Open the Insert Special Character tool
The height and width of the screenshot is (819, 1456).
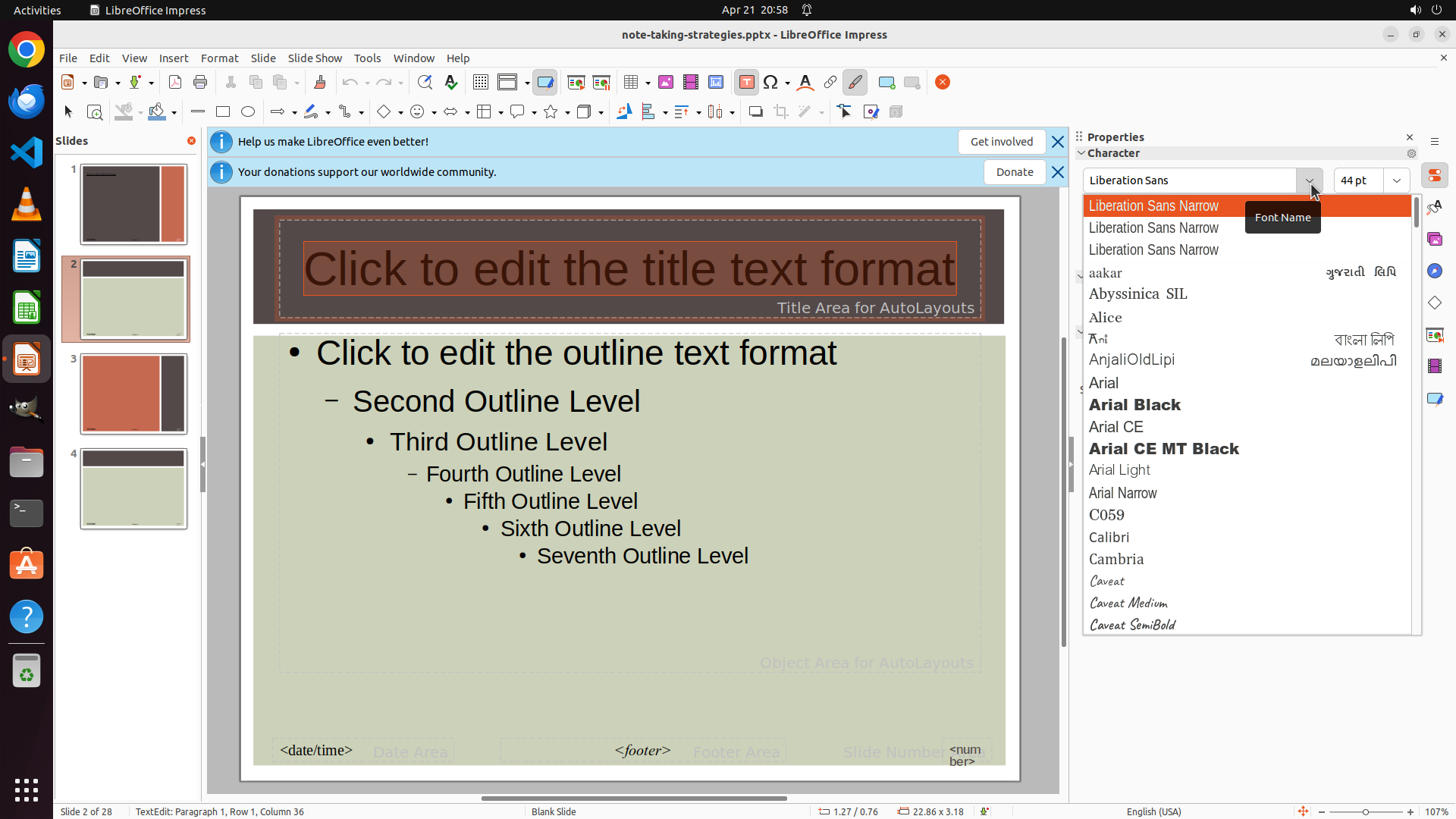click(x=771, y=83)
